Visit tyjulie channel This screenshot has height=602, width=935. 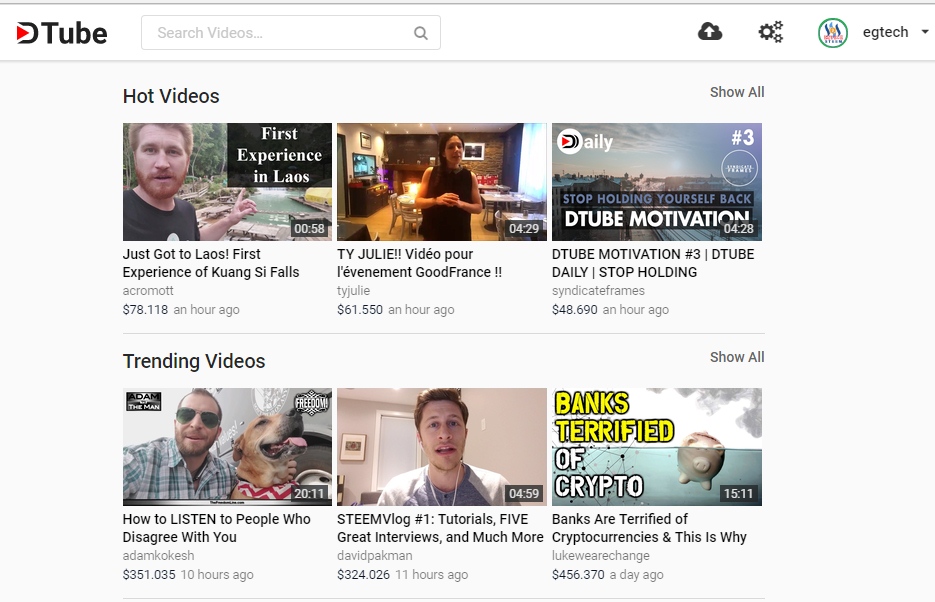[354, 291]
